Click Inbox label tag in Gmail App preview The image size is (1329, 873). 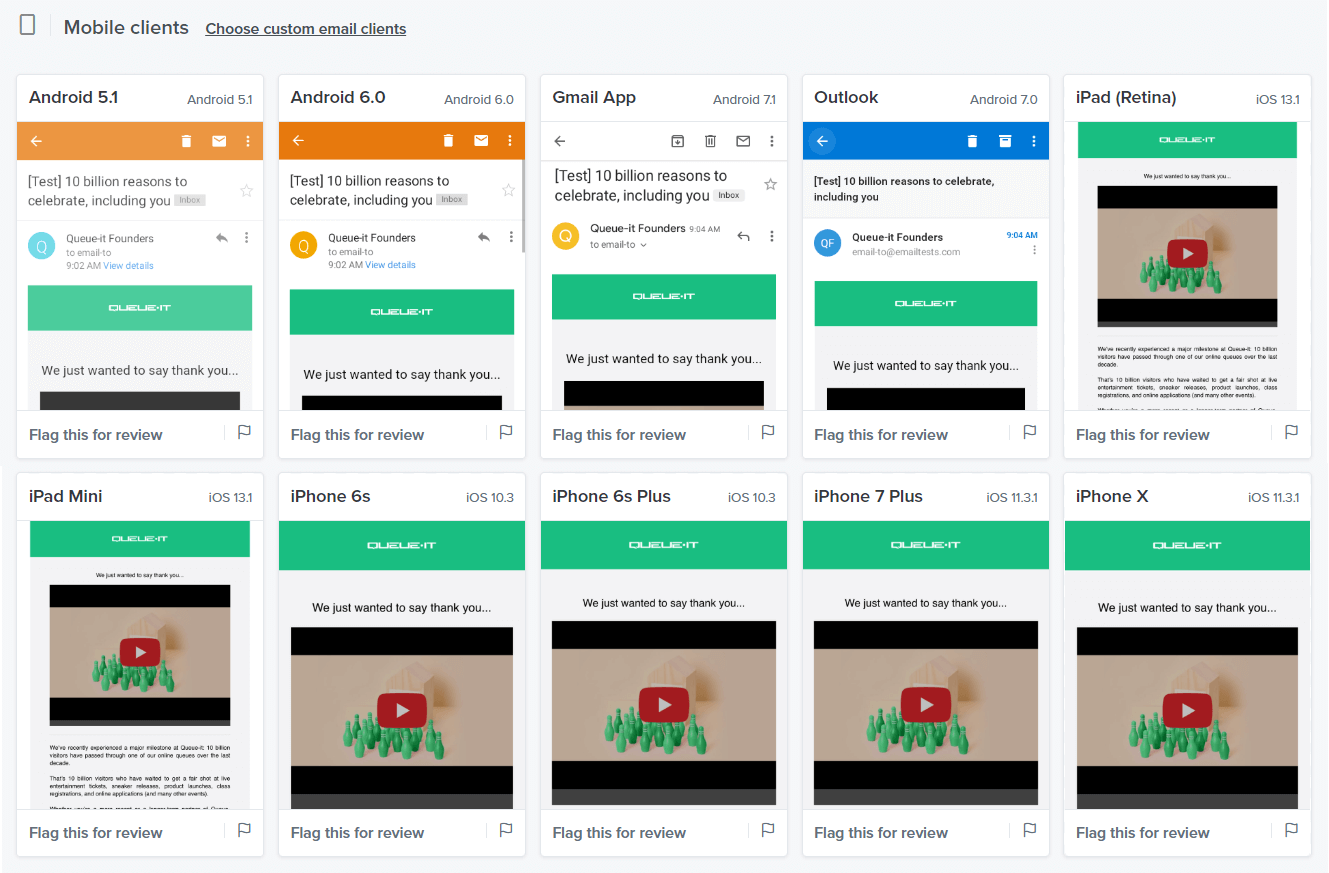[x=729, y=195]
